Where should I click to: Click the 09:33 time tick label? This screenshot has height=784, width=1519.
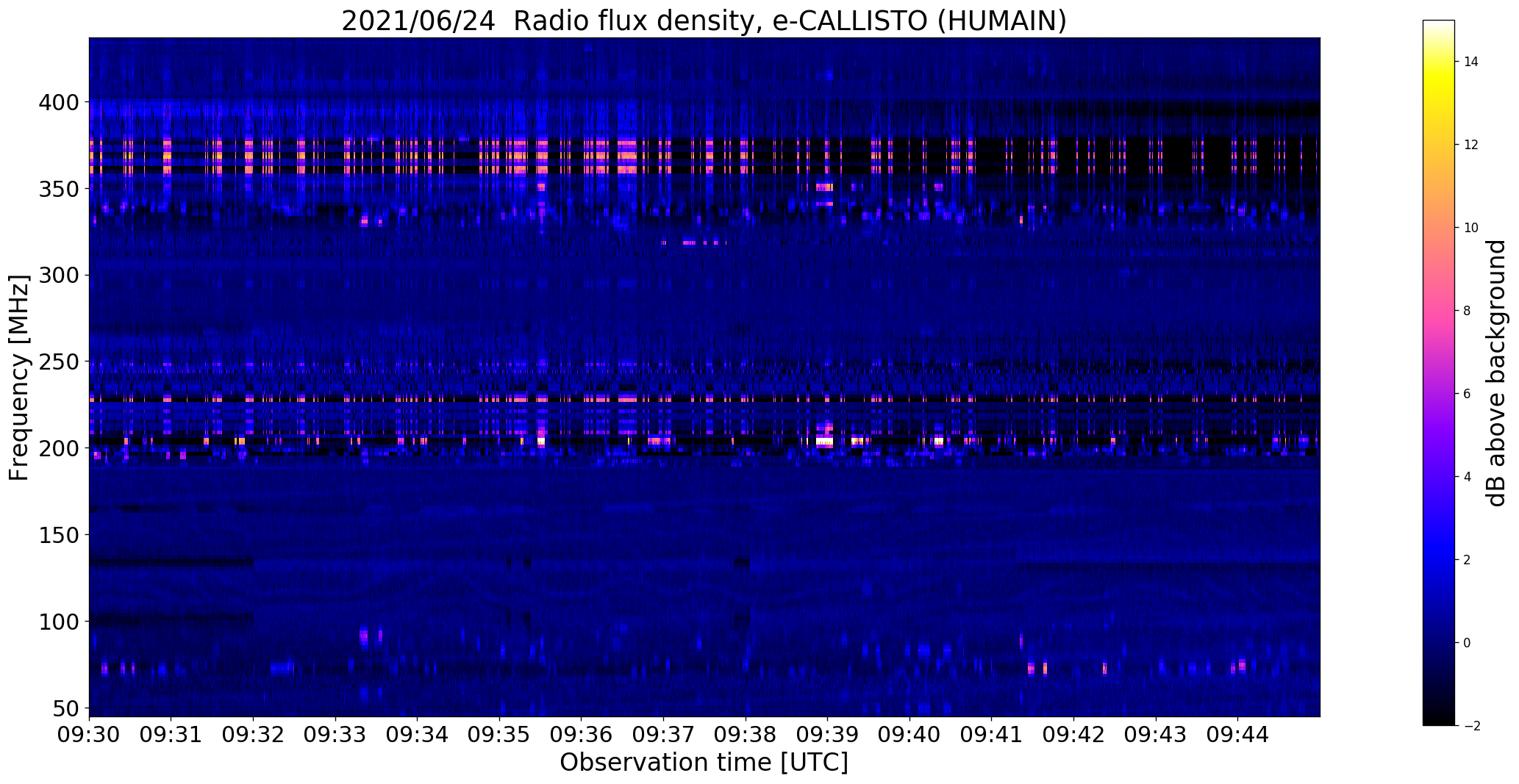click(x=336, y=735)
